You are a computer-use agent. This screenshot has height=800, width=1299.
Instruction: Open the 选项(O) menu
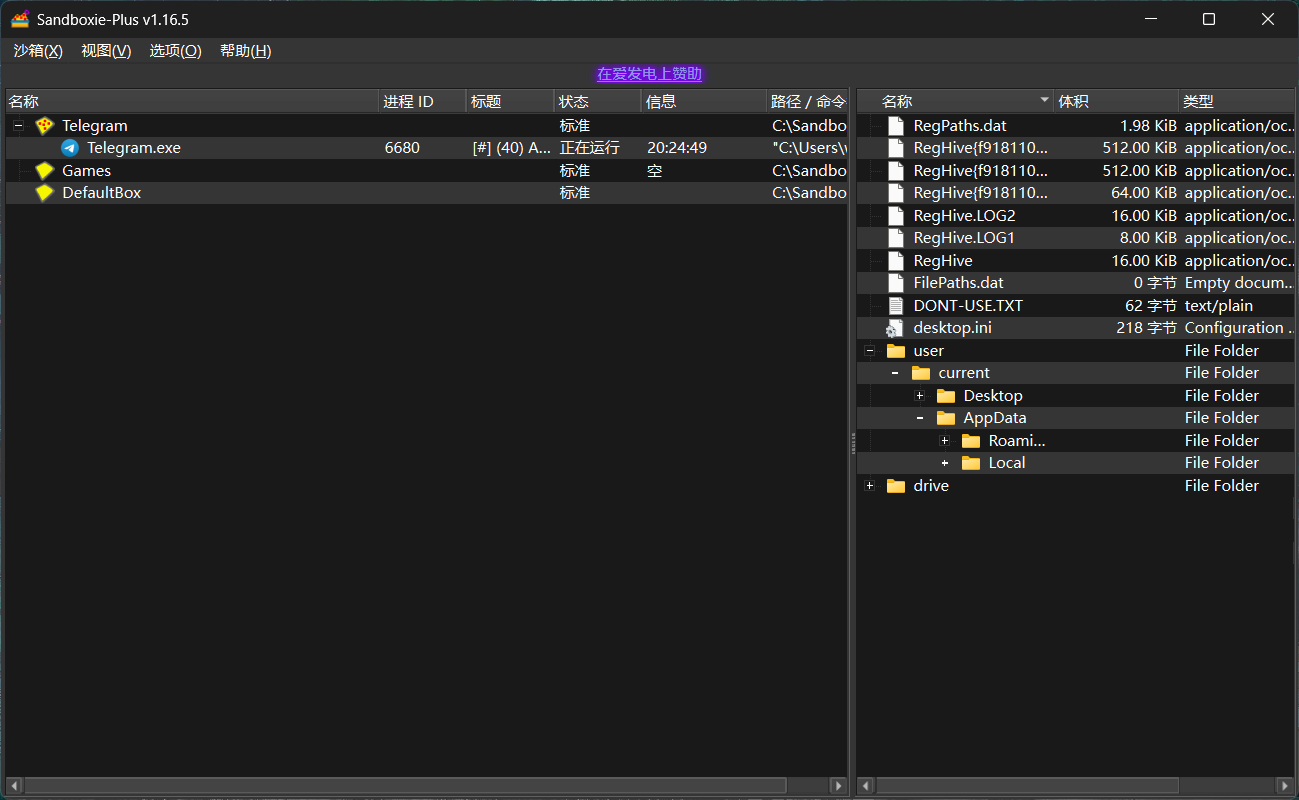(175, 51)
